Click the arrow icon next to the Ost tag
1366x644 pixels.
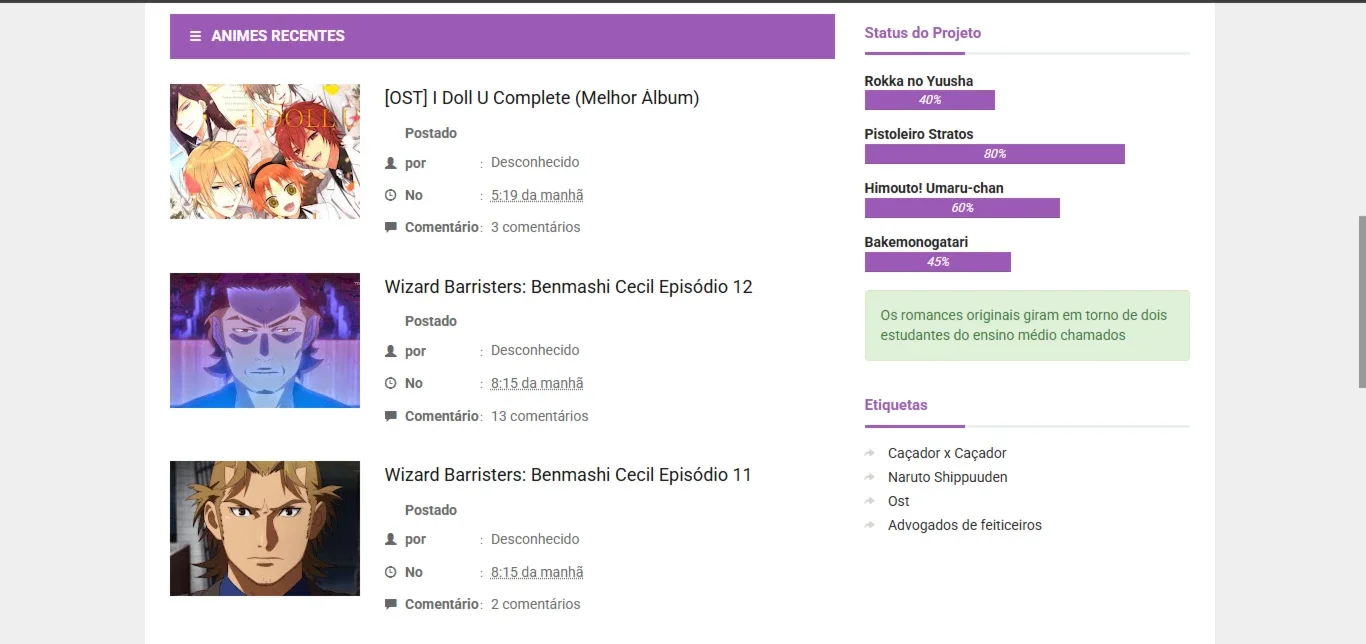(870, 501)
